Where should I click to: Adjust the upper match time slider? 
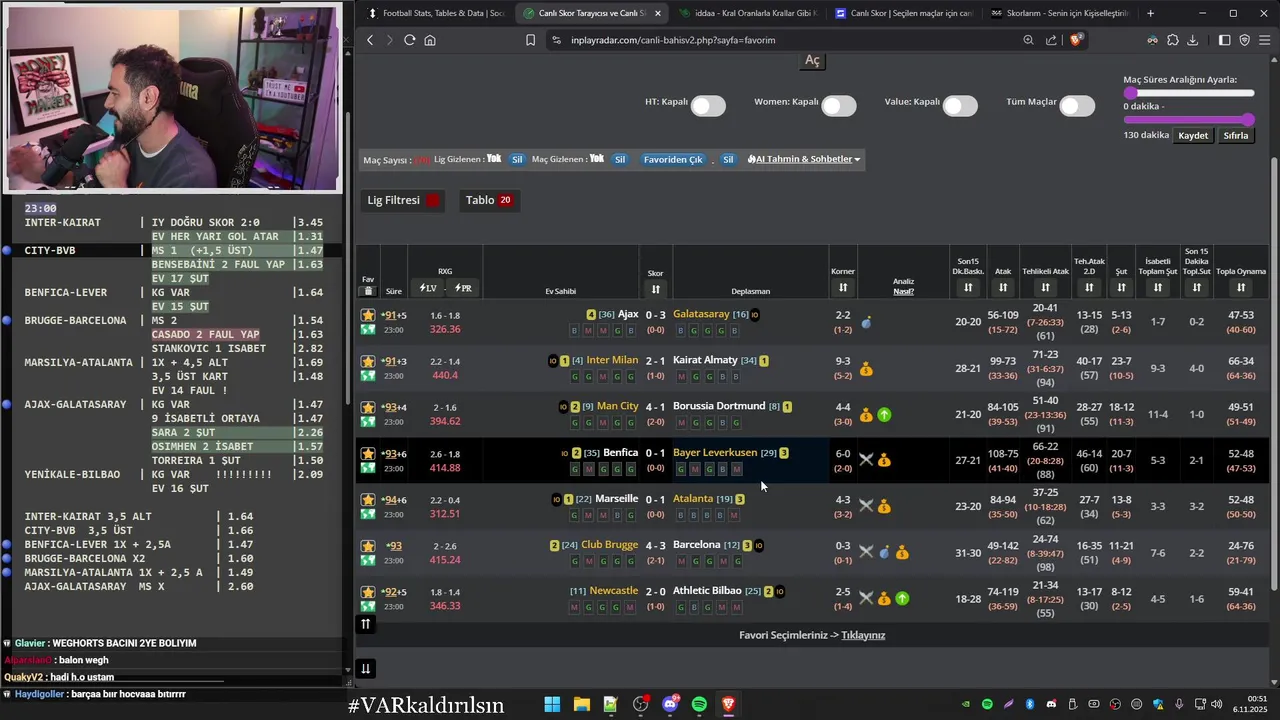coord(1189,93)
